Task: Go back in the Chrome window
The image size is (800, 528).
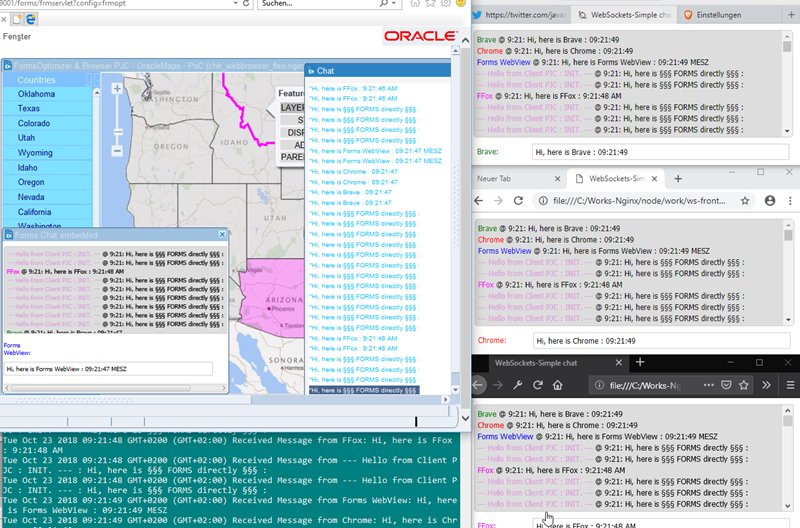Action: click(x=479, y=200)
